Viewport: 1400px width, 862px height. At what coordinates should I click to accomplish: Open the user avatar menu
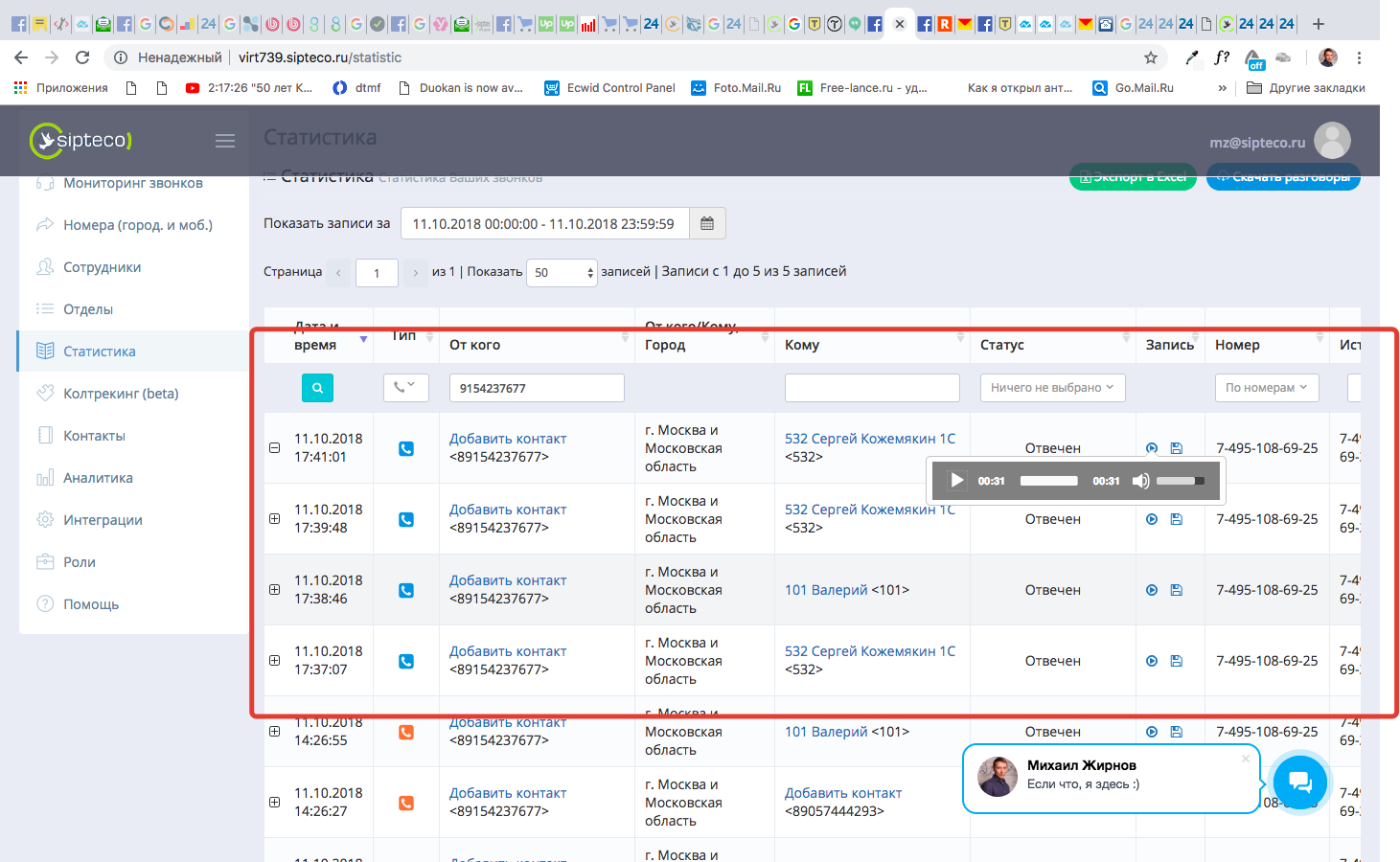click(1332, 141)
